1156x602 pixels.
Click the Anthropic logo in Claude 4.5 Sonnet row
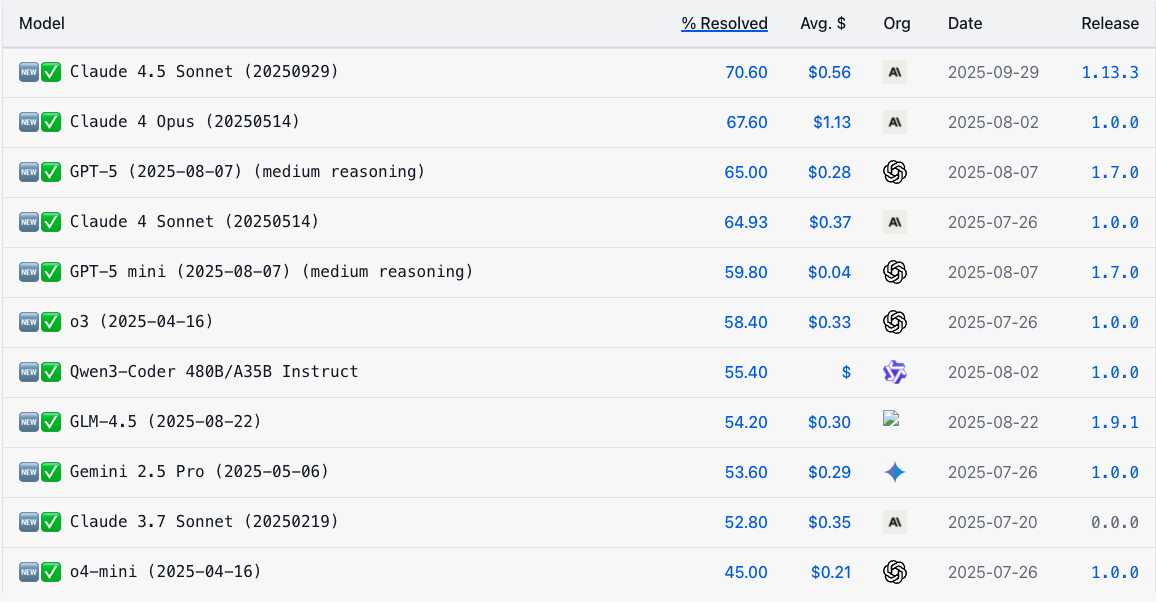pos(895,72)
